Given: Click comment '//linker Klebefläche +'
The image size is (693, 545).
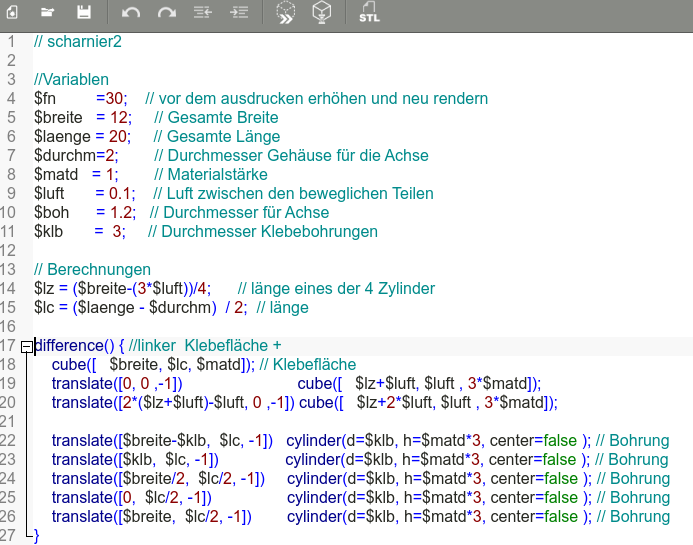Looking at the screenshot, I should [205, 346].
